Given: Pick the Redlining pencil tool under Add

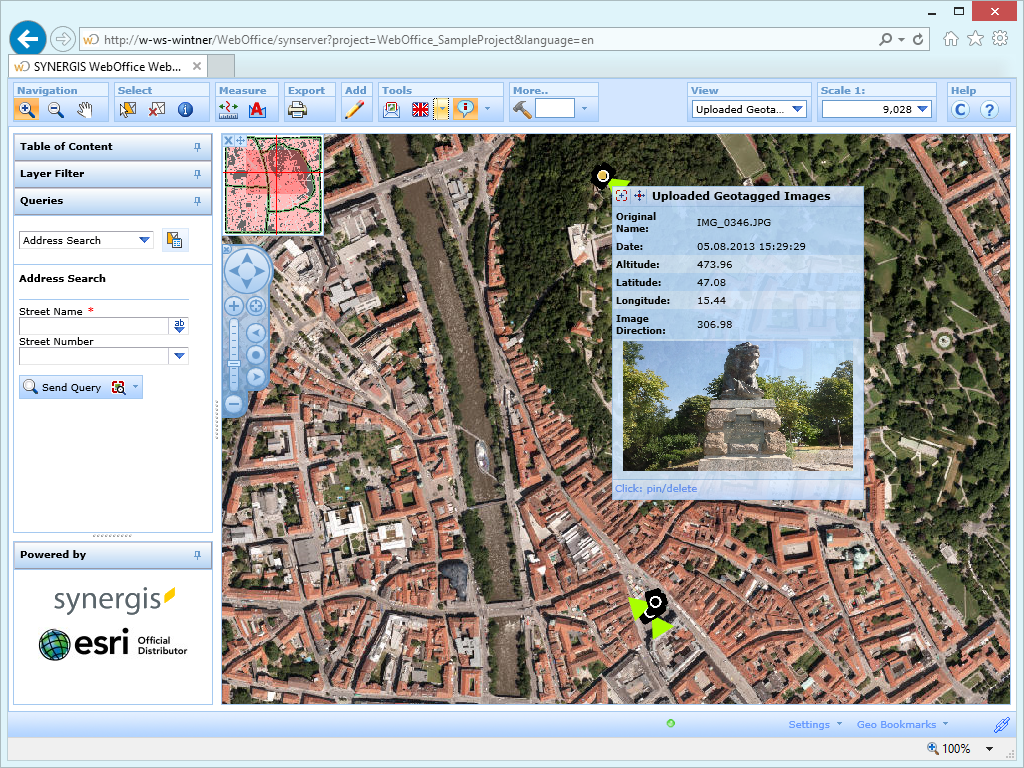Looking at the screenshot, I should [356, 110].
